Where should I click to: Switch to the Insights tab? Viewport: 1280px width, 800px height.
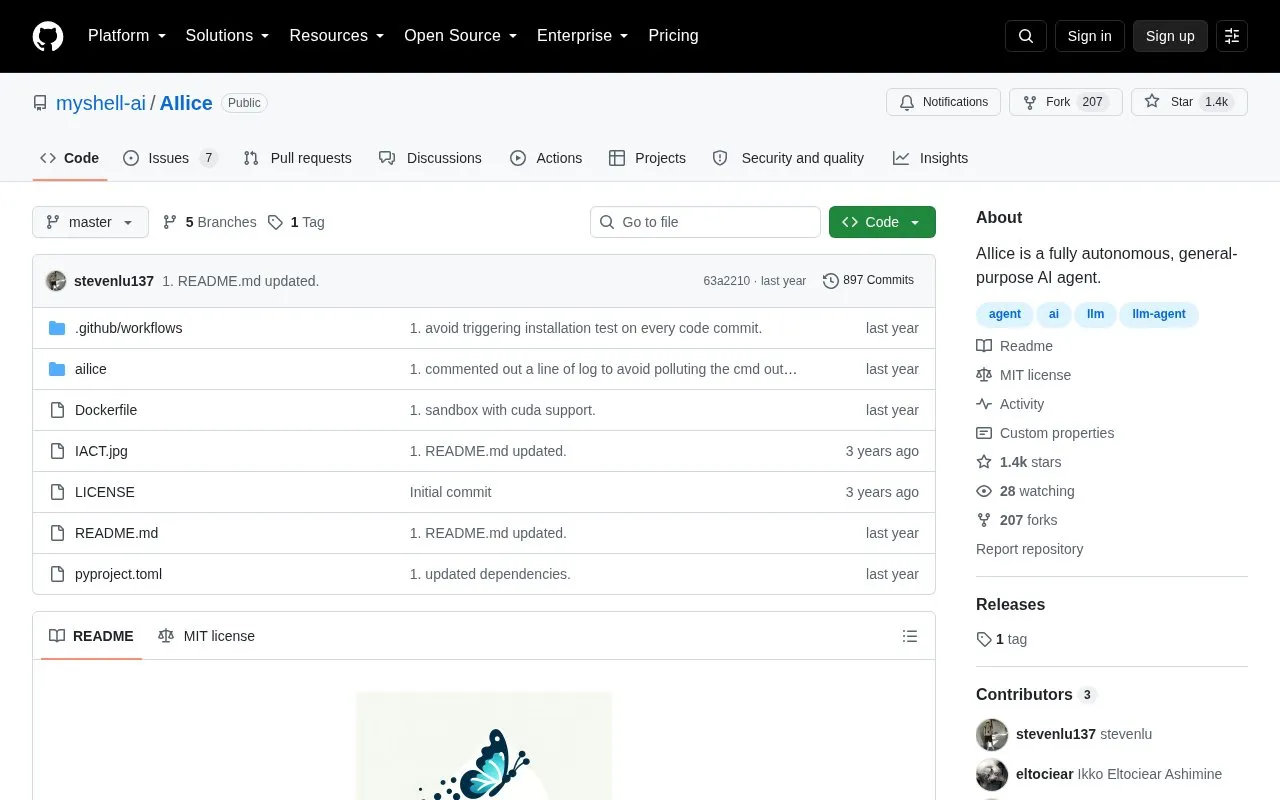(930, 158)
